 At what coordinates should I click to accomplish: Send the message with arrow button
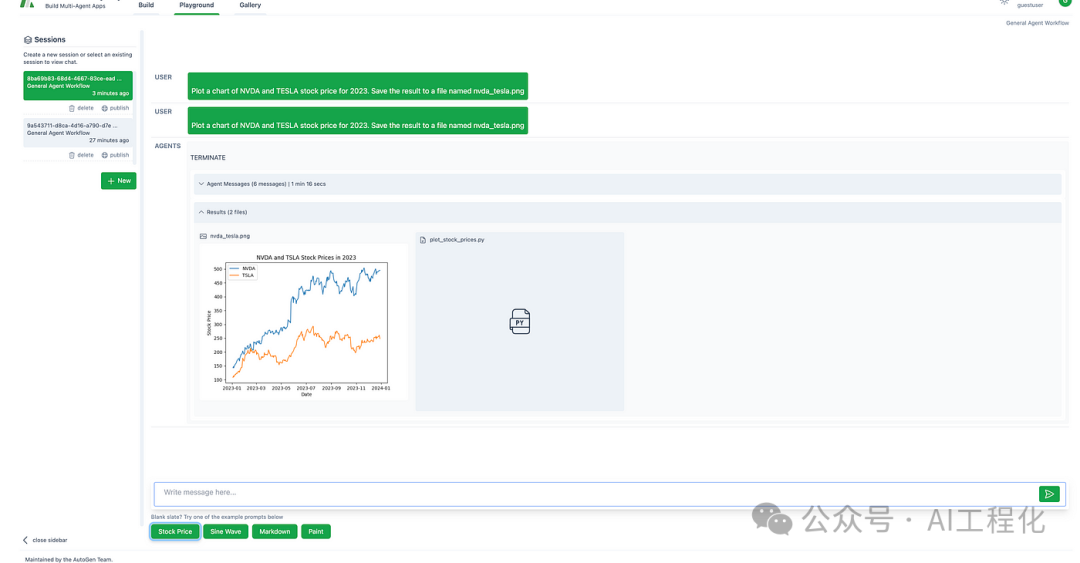coord(1049,493)
